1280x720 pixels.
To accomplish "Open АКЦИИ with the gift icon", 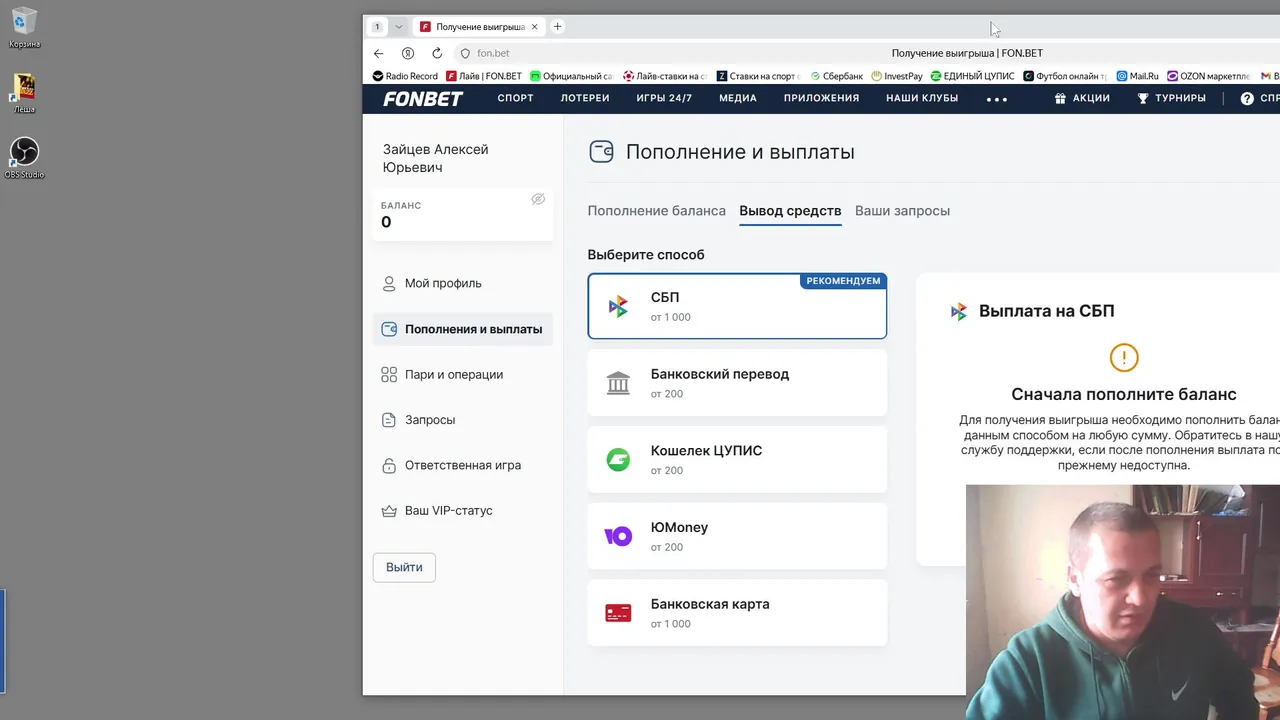I will tap(1082, 98).
